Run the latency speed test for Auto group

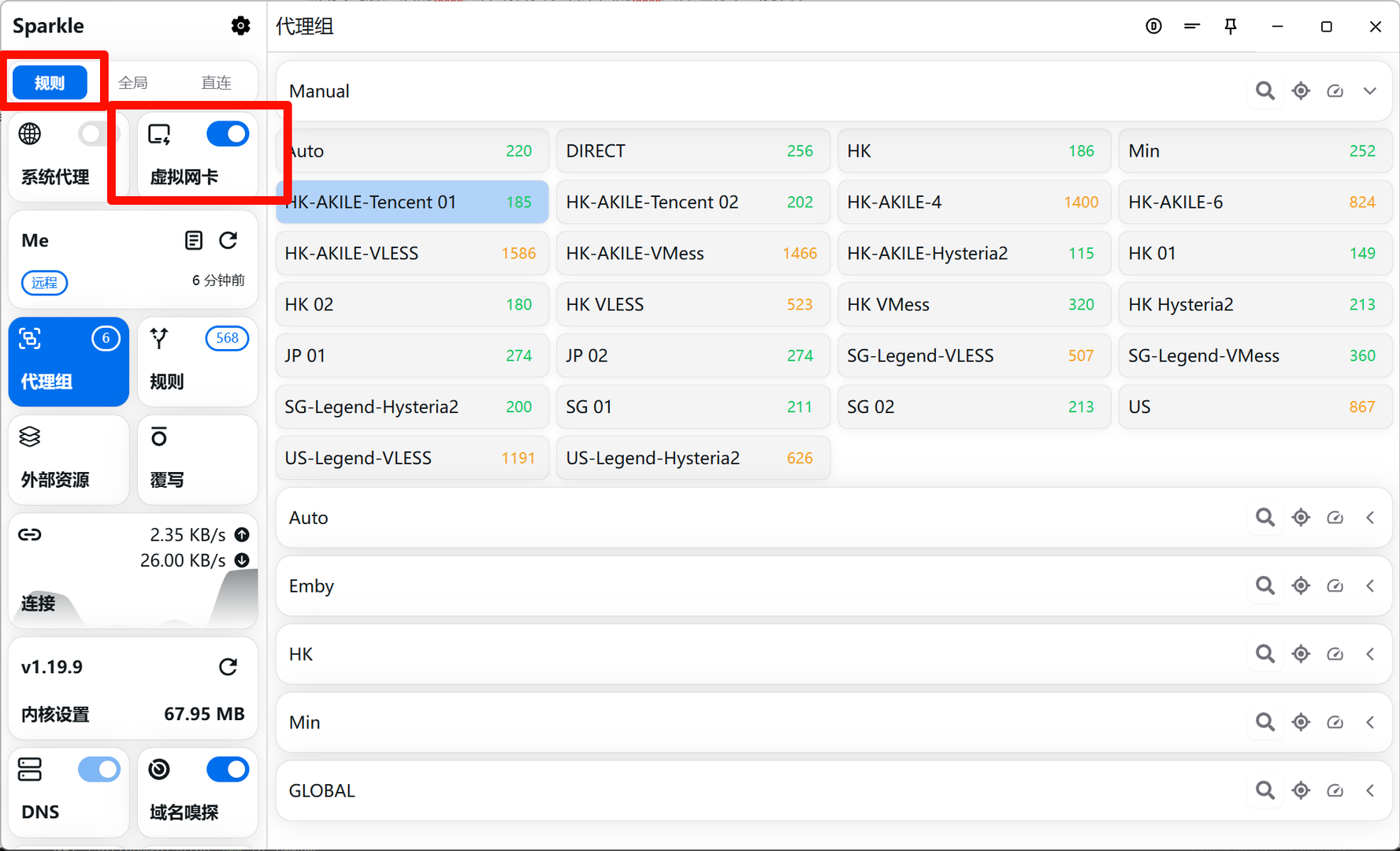tap(1335, 518)
